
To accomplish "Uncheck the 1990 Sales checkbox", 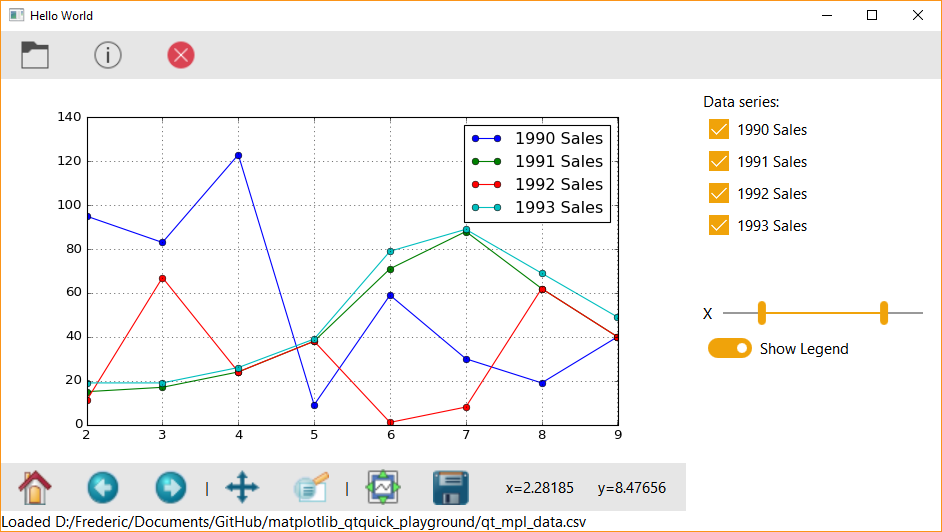I will 719,129.
